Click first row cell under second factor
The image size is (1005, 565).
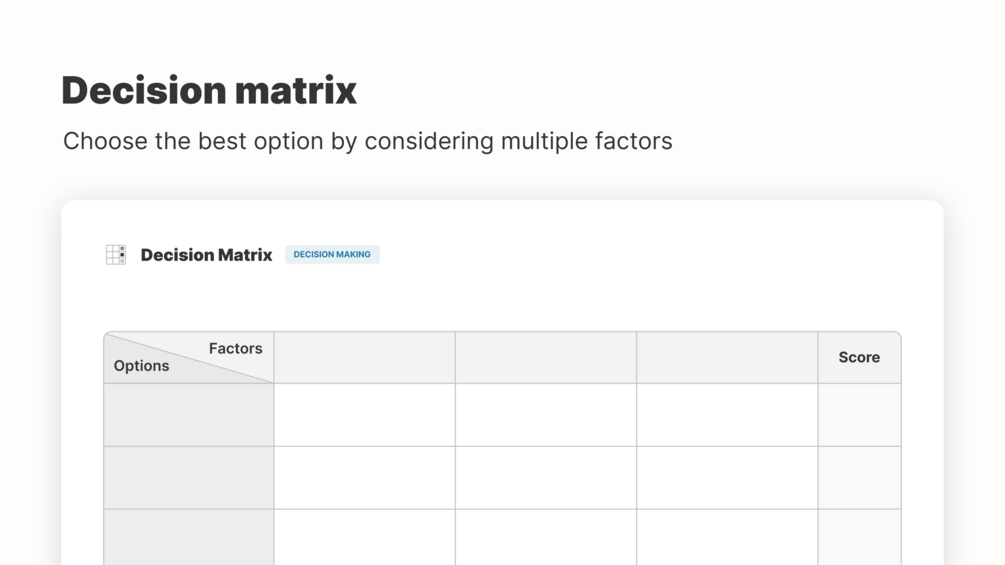546,415
